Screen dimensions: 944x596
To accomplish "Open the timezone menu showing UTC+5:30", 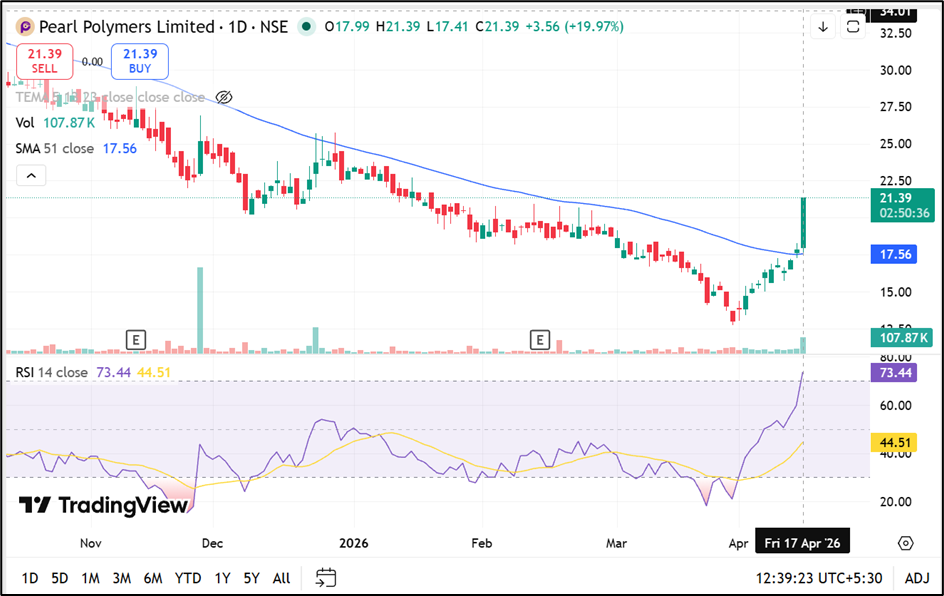I will coord(822,577).
